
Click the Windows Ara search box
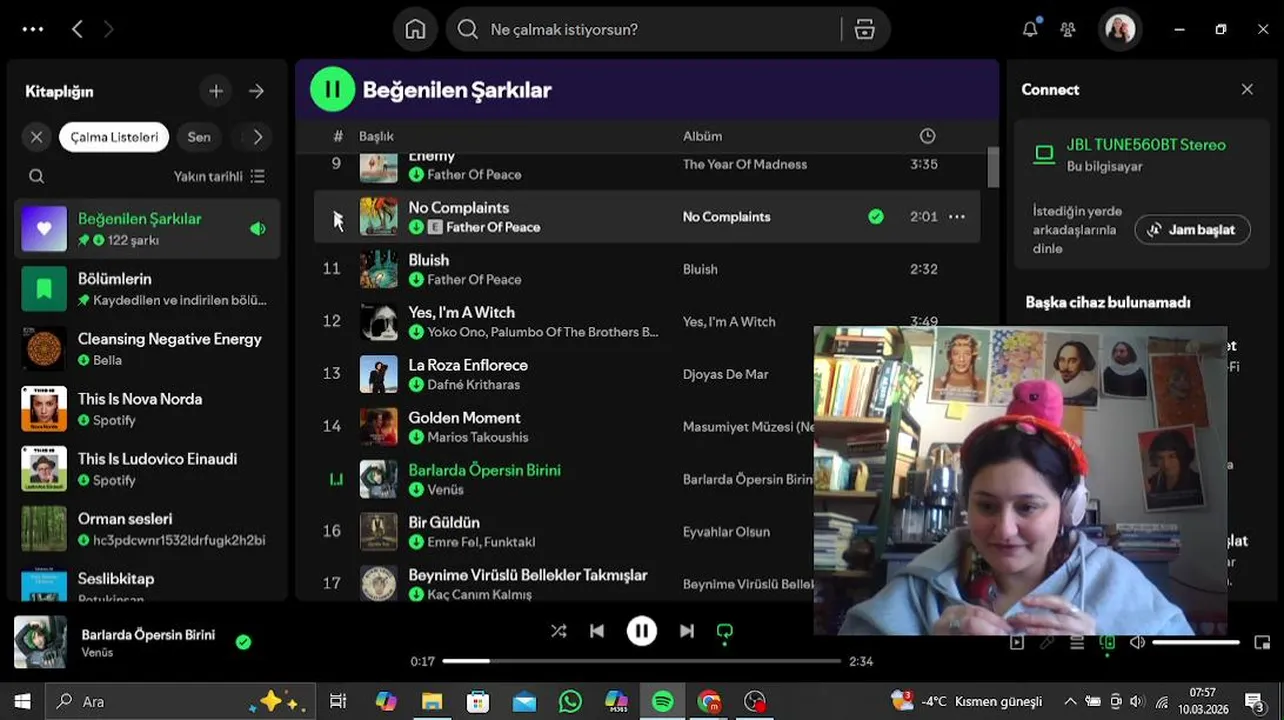coord(180,701)
